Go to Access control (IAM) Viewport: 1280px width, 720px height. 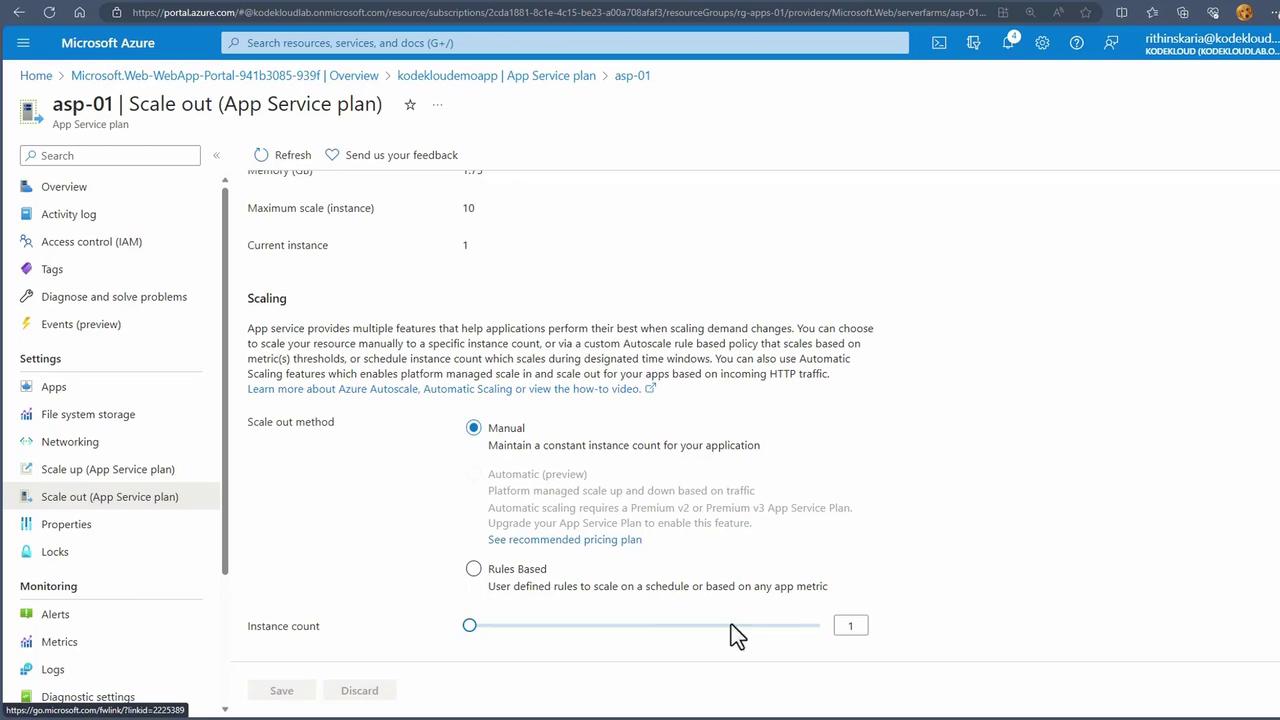(91, 242)
